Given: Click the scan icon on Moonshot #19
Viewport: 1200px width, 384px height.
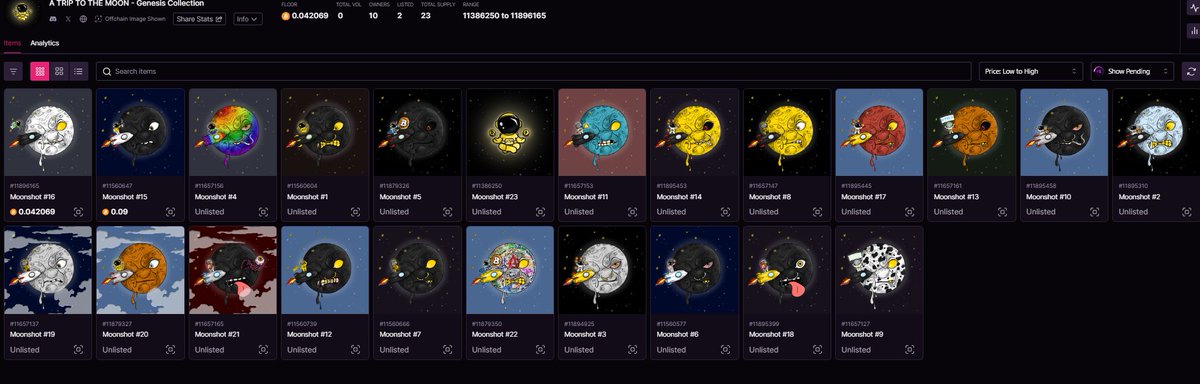Looking at the screenshot, I should click(79, 350).
